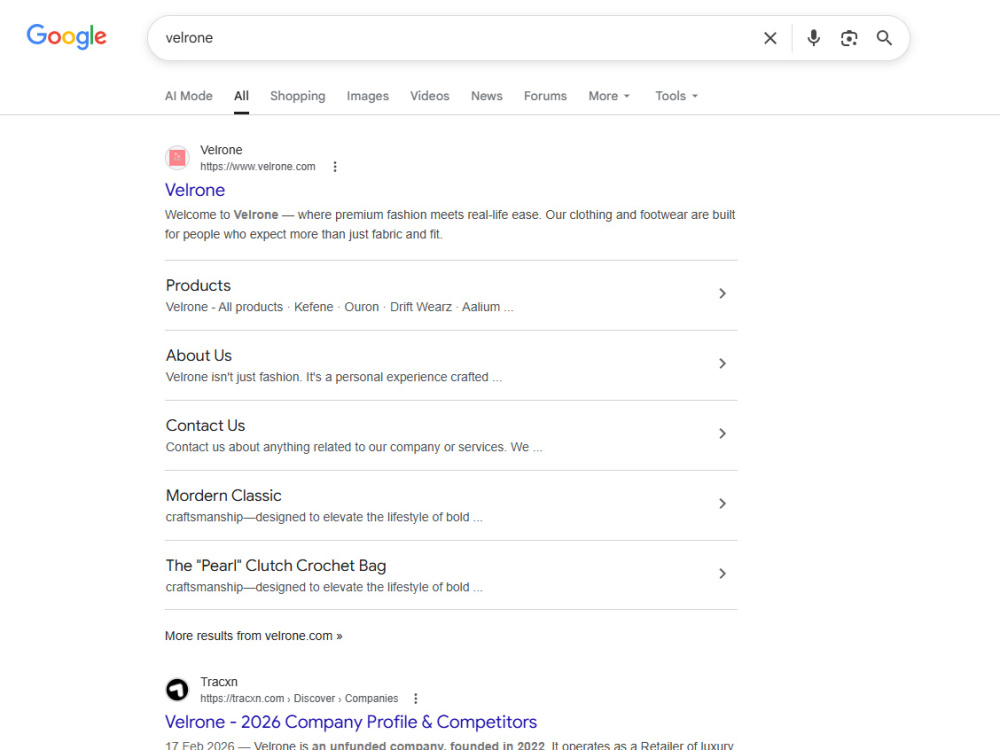This screenshot has width=1000, height=750.
Task: Expand the Contact Us row chevron
Action: (x=722, y=434)
